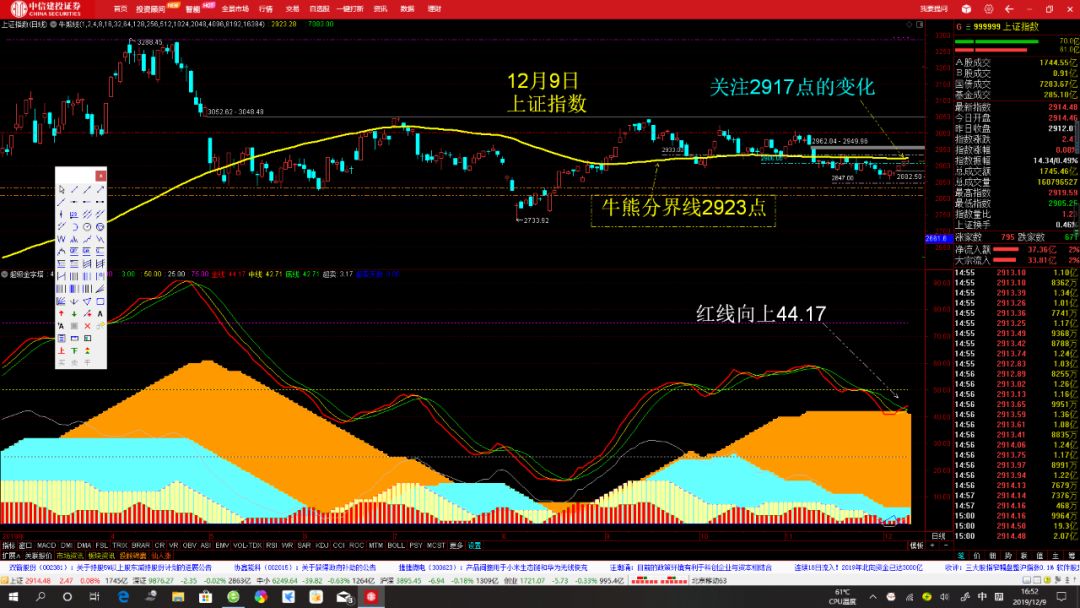Open Windows Start menu
The height and width of the screenshot is (608, 1080).
[13, 597]
